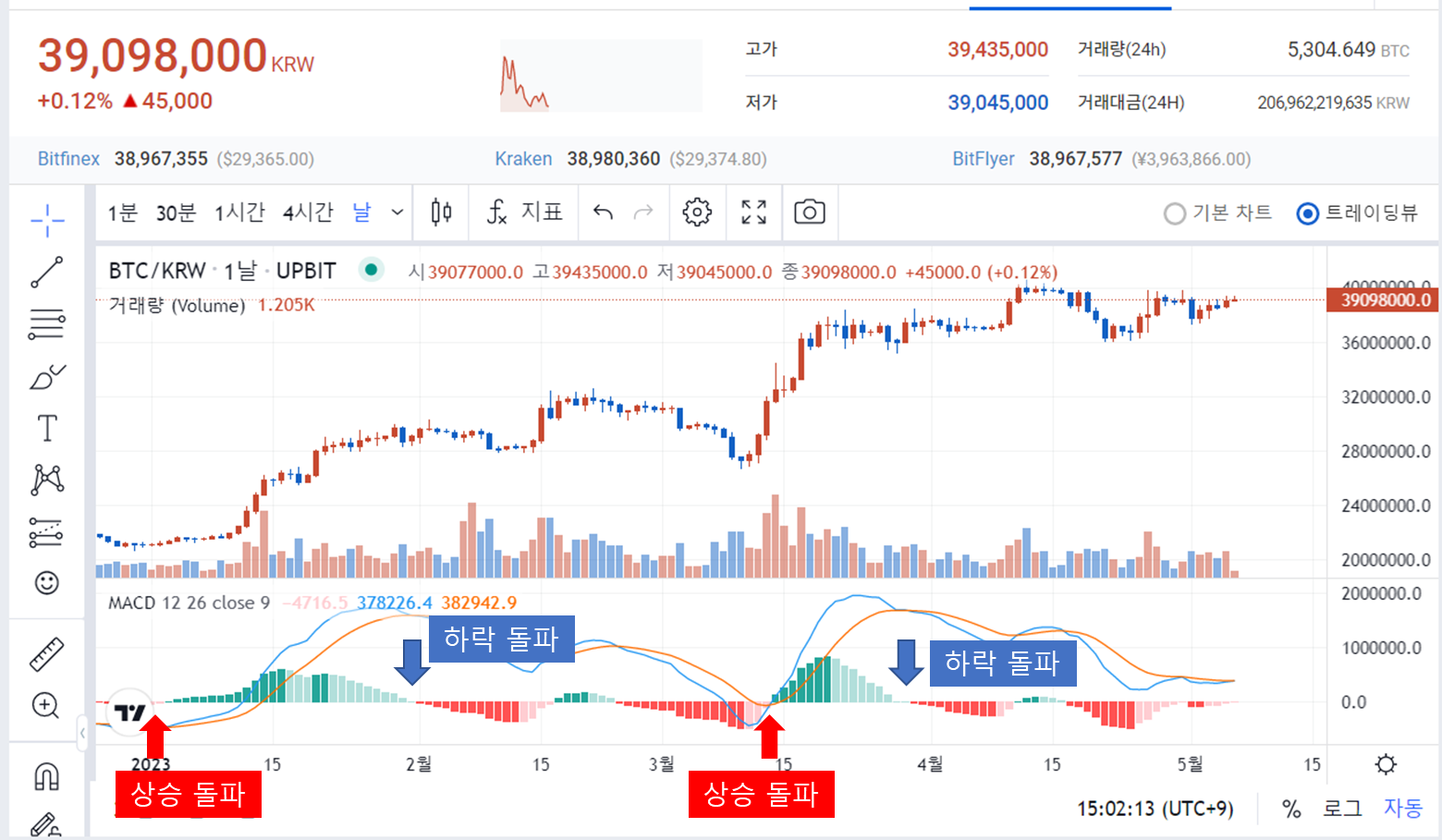Click the main price 39,098,000 KRW
The image size is (1442, 840).
pos(176,55)
